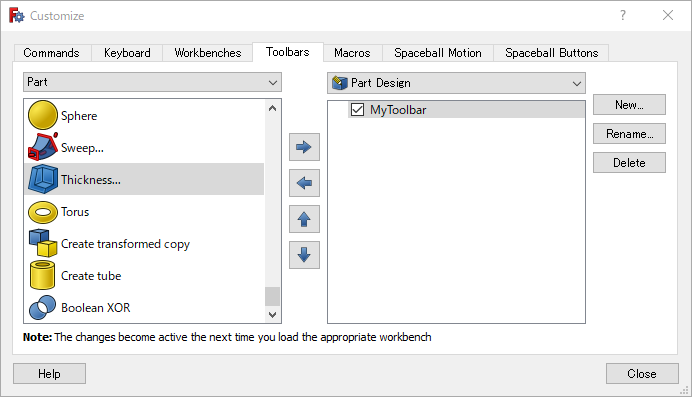This screenshot has width=692, height=397.
Task: Click the question mark help icon
Action: pyautogui.click(x=623, y=15)
